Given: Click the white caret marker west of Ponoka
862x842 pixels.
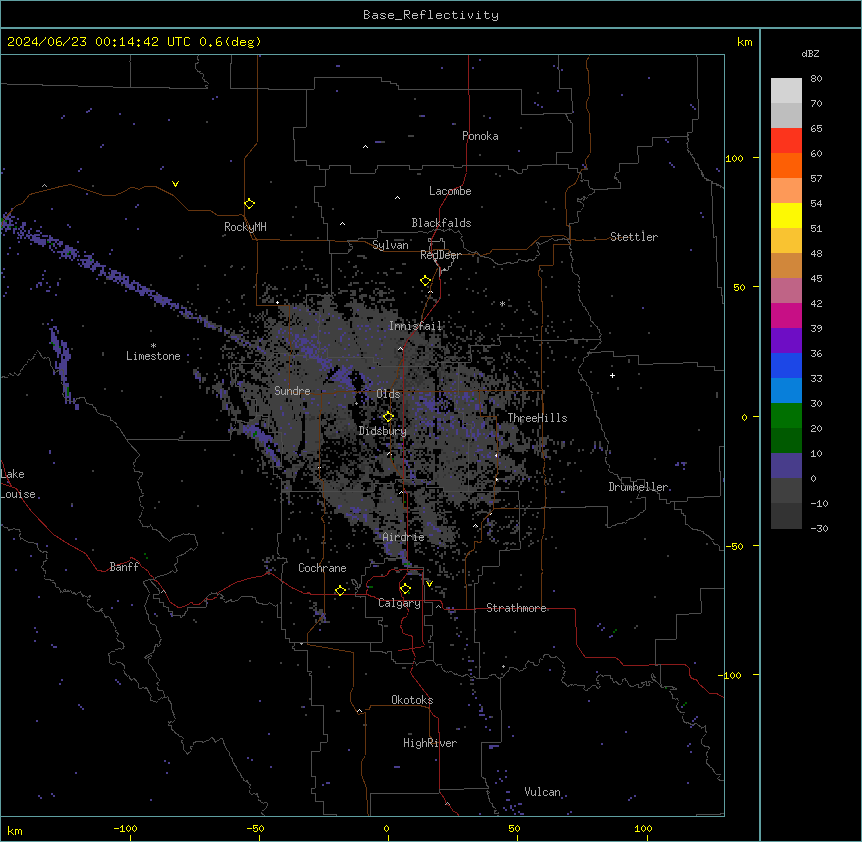Looking at the screenshot, I should [365, 147].
